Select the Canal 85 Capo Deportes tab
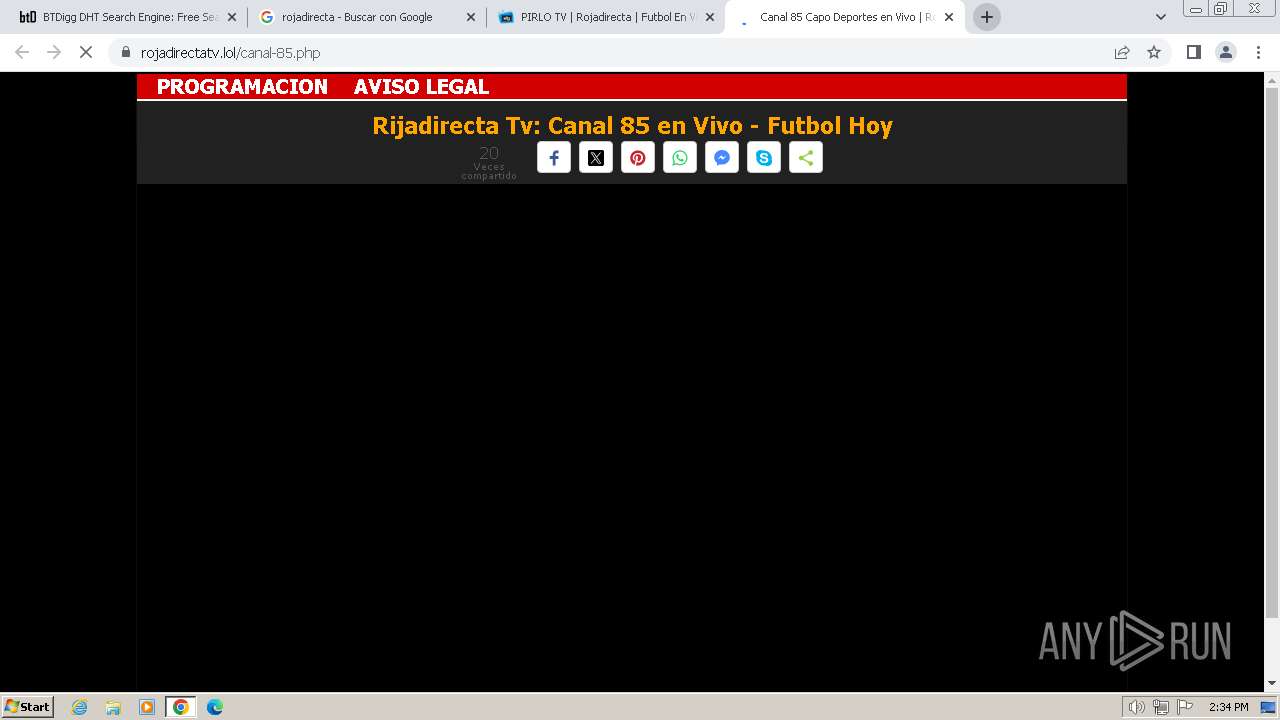Image resolution: width=1280 pixels, height=720 pixels. (846, 17)
